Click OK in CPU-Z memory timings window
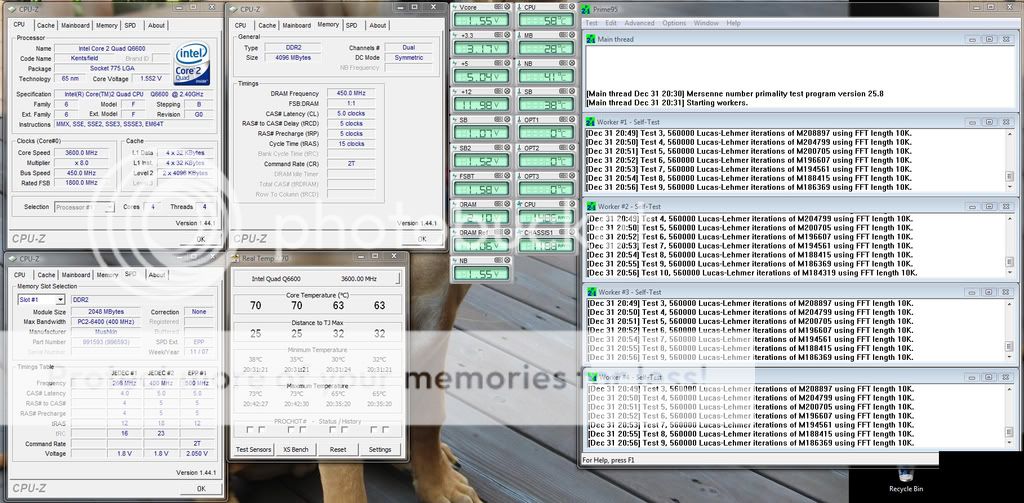1024x503 pixels. click(x=422, y=239)
